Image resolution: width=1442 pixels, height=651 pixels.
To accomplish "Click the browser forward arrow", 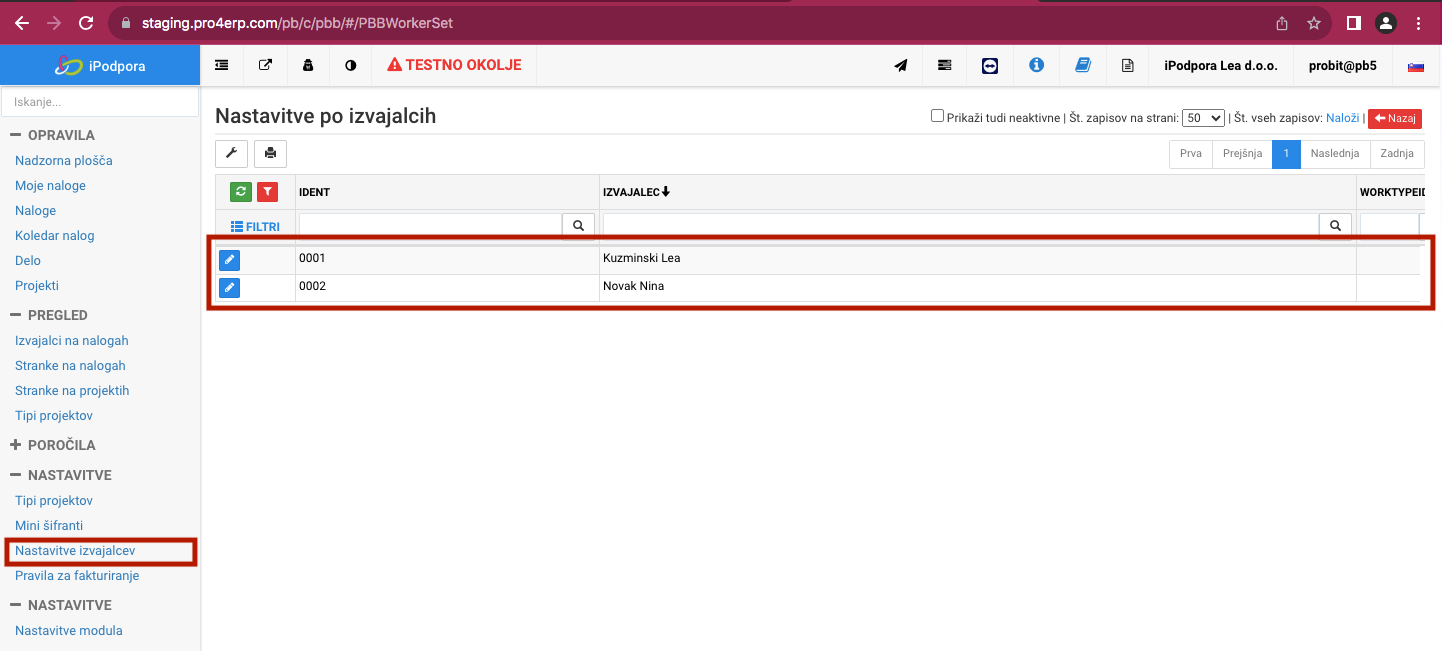I will [54, 22].
